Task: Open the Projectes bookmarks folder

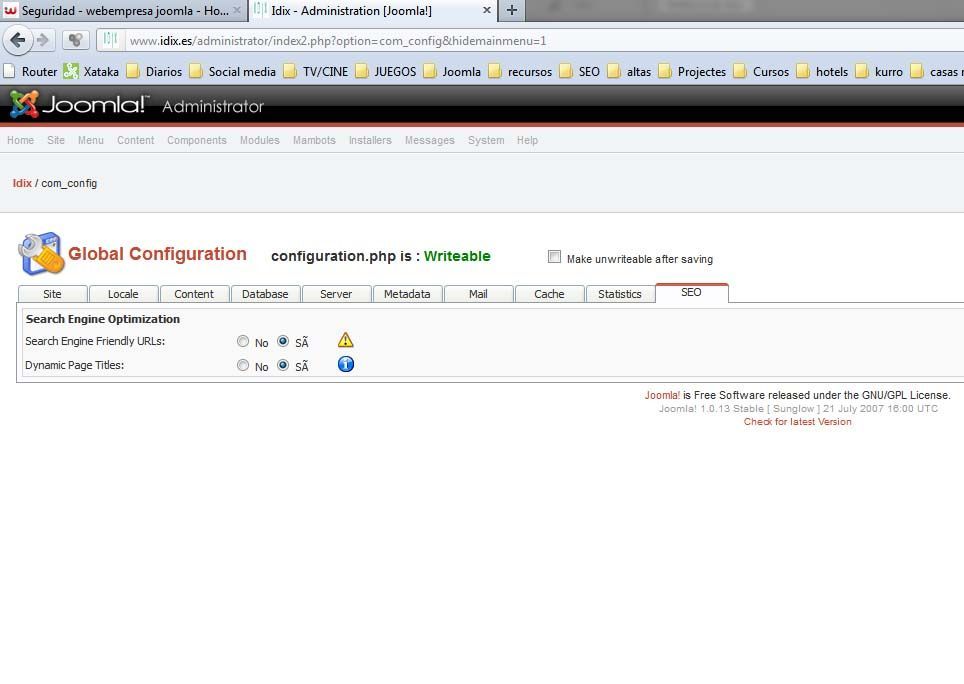Action: [692, 71]
